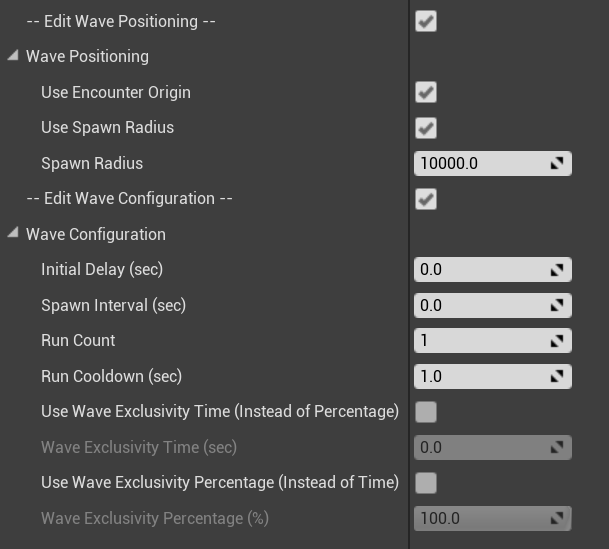Toggle the Edit Wave Positioning checkbox
The width and height of the screenshot is (609, 549).
tap(426, 21)
